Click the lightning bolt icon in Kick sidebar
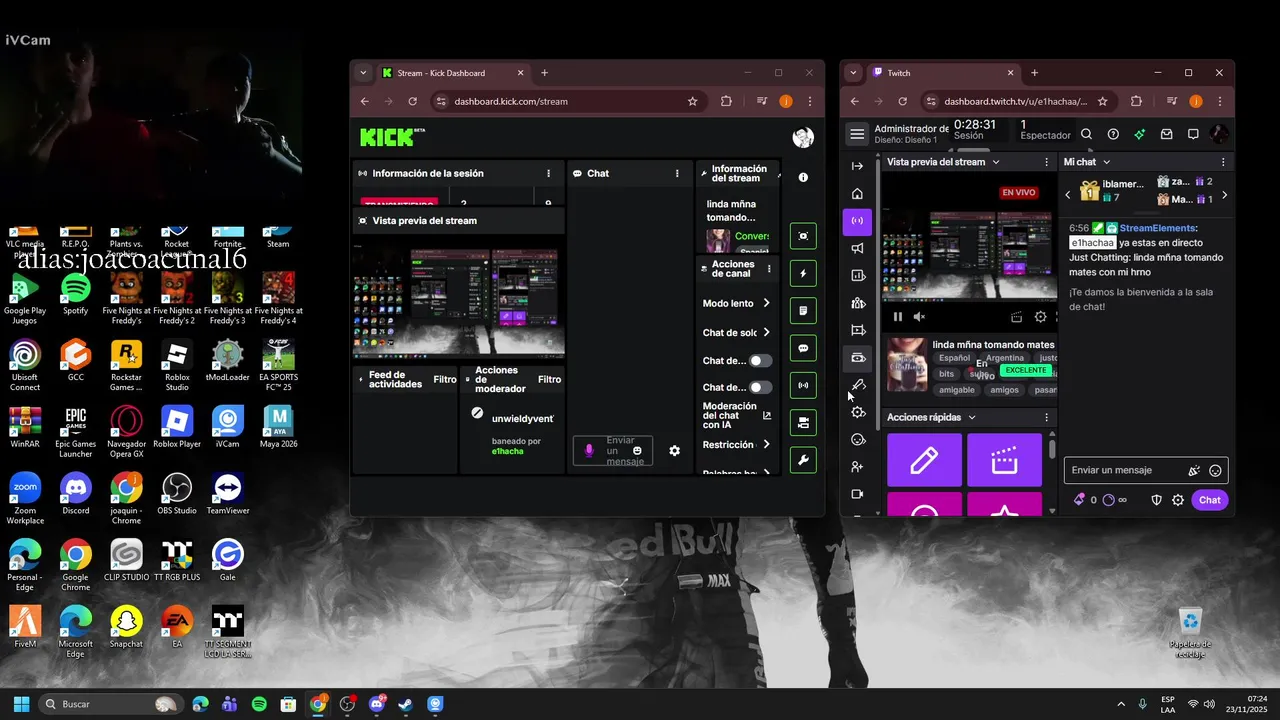This screenshot has width=1280, height=720. point(803,274)
